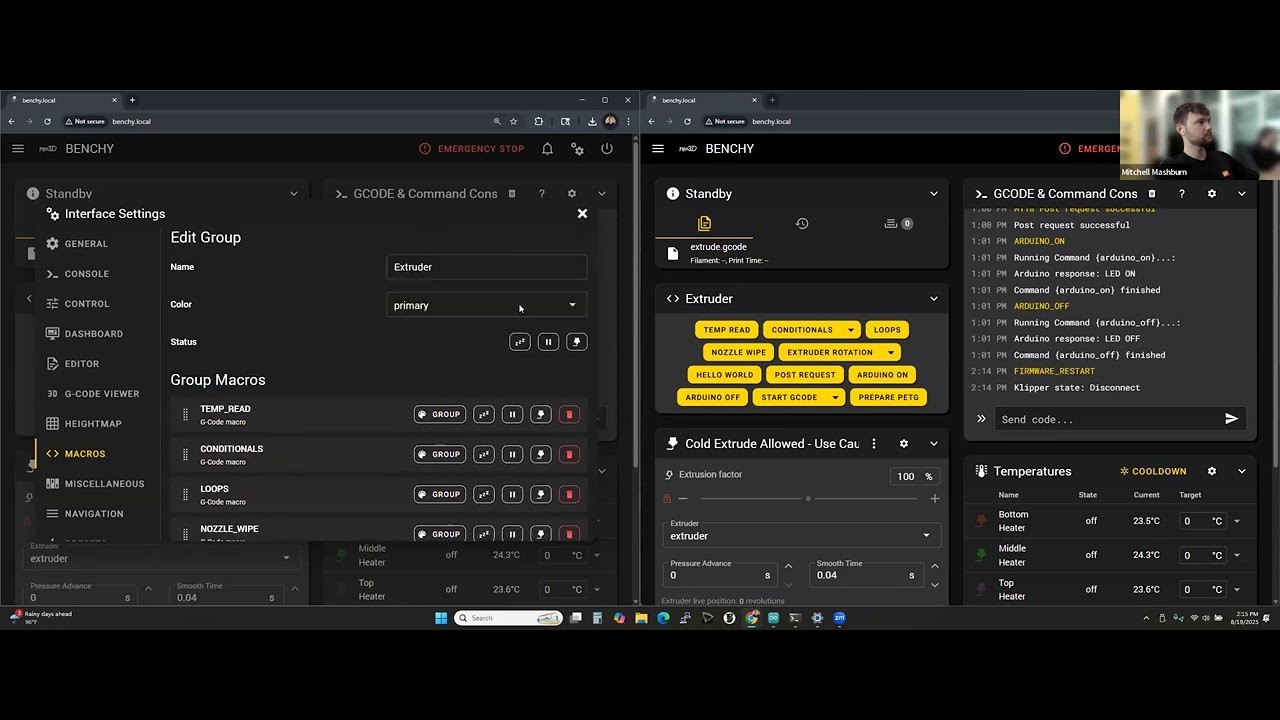
Task: Click the Send code input in the right window
Action: 1105,419
